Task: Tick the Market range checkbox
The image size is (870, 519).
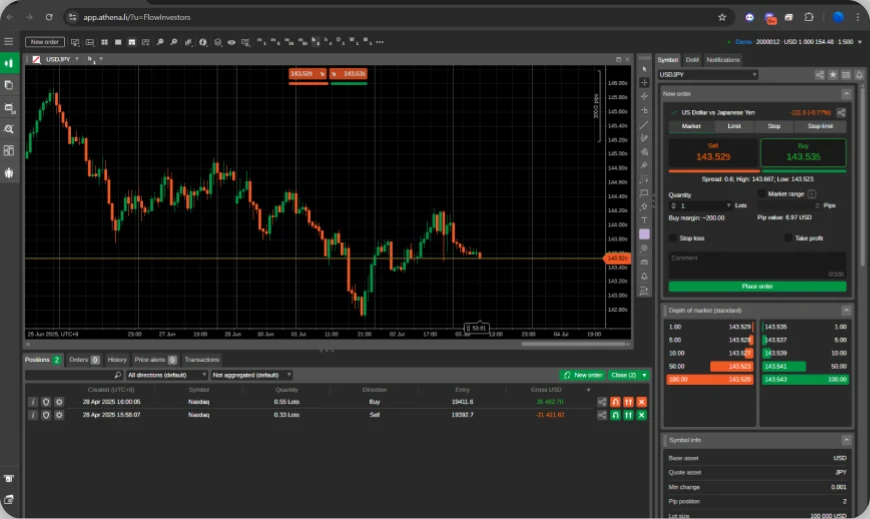Action: tap(762, 194)
